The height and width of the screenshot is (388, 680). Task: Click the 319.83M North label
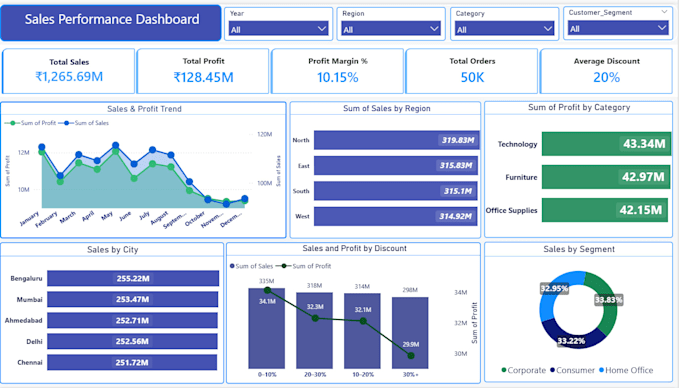(x=458, y=140)
